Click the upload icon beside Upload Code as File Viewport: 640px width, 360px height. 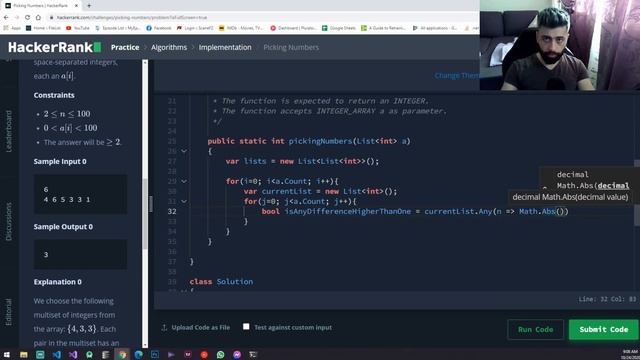pyautogui.click(x=164, y=327)
